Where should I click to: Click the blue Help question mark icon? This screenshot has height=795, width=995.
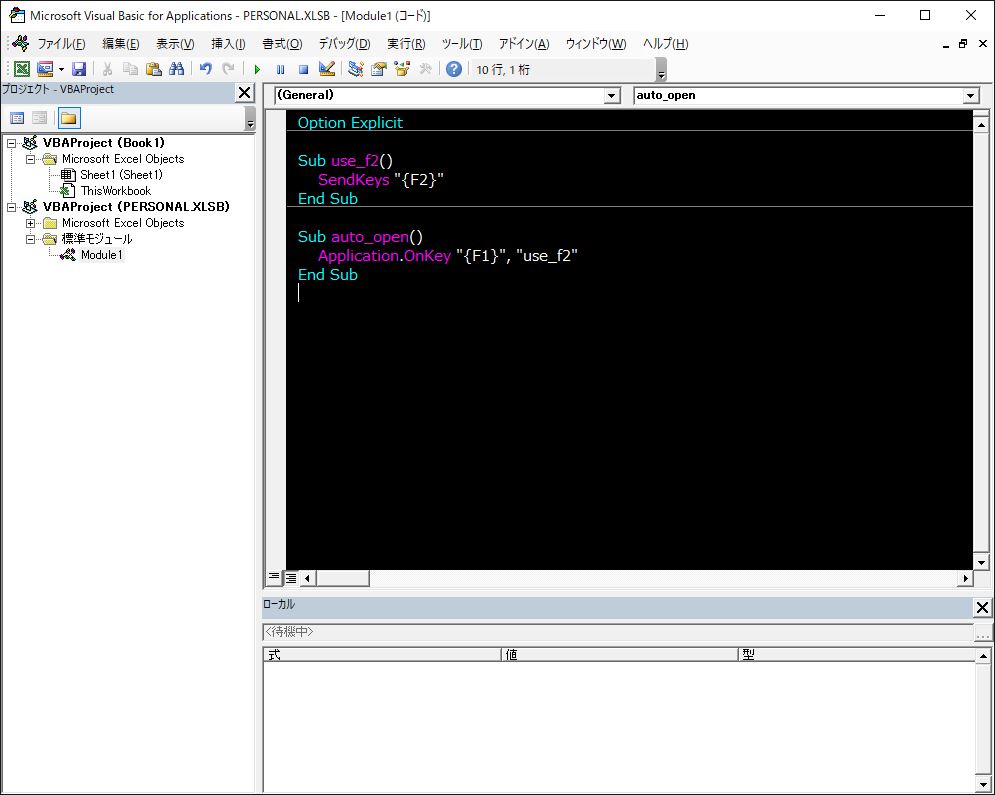click(x=454, y=69)
